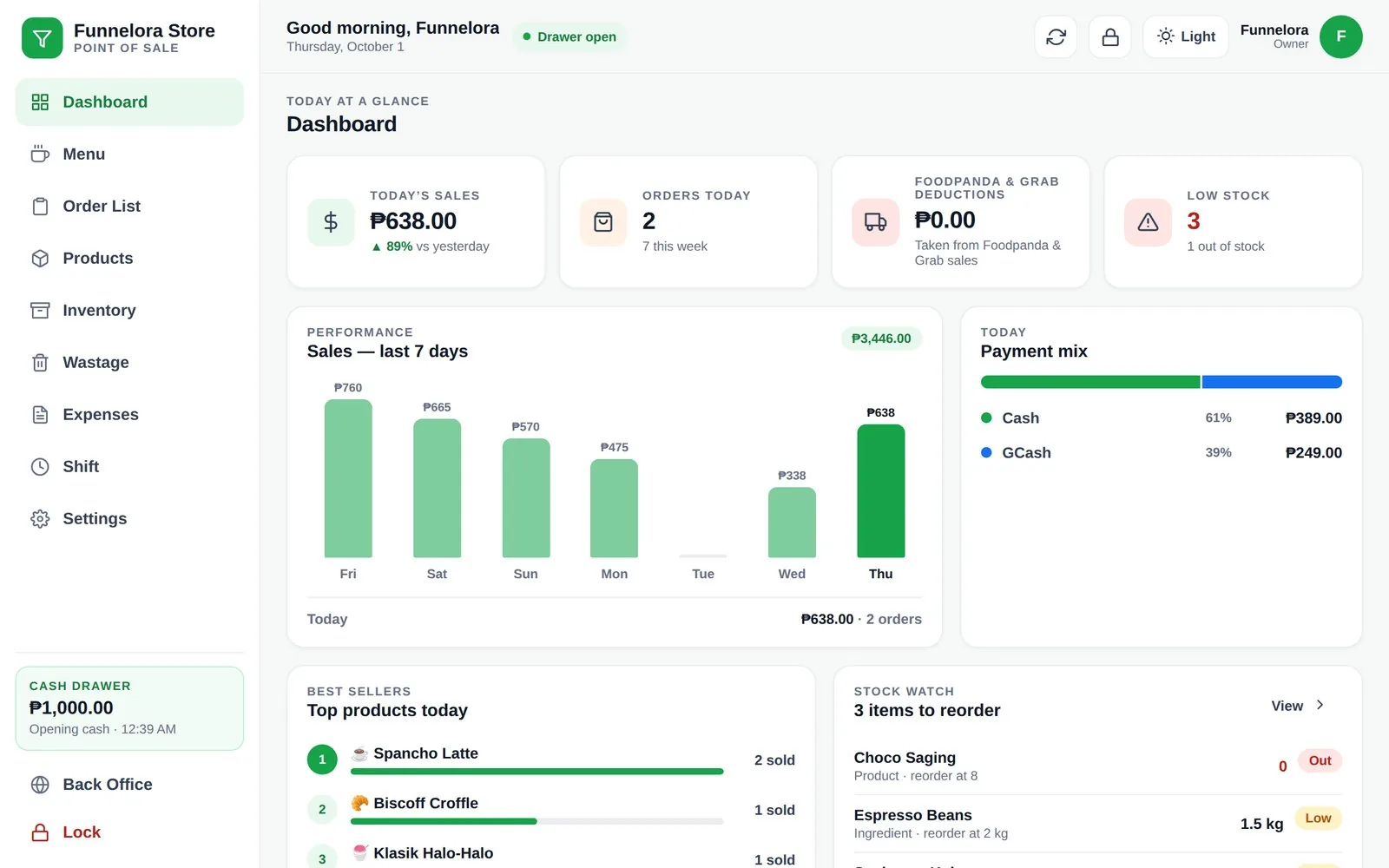Open the Products section
Image resolution: width=1389 pixels, height=868 pixels.
(x=129, y=258)
